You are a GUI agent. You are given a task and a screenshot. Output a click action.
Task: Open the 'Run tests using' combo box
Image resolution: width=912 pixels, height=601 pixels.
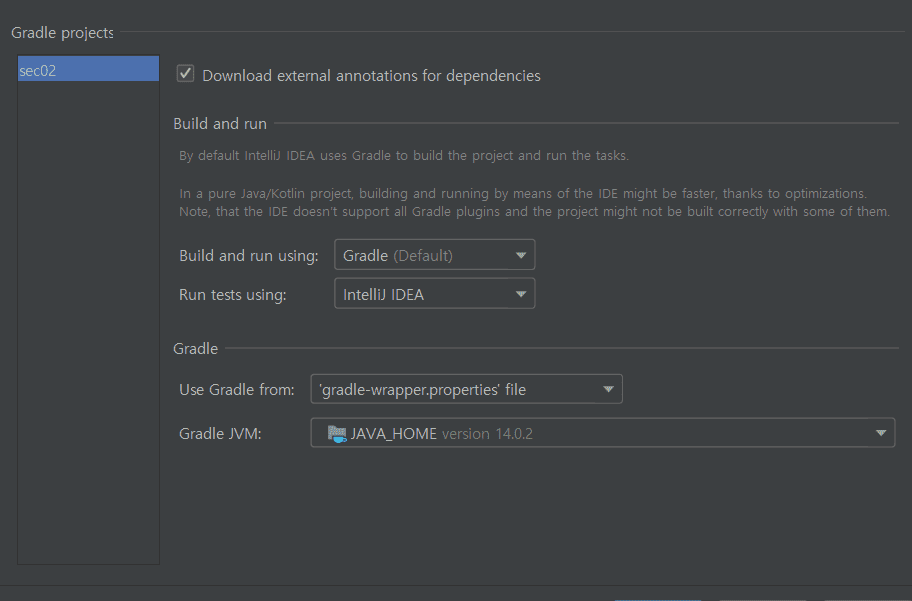click(434, 294)
